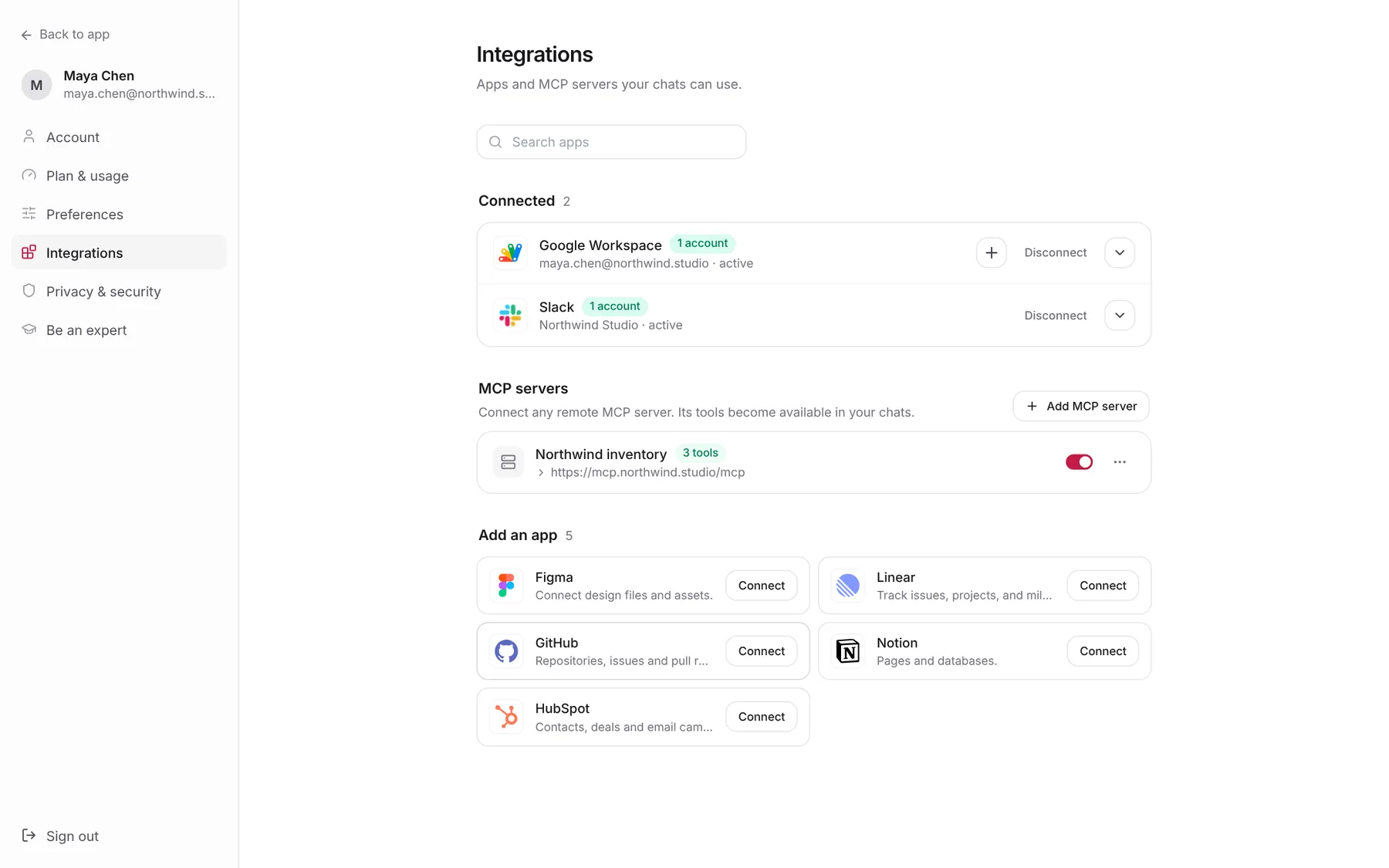Screen dimensions: 1389x868
Task: Click the '3 tools' badge
Action: pos(700,453)
